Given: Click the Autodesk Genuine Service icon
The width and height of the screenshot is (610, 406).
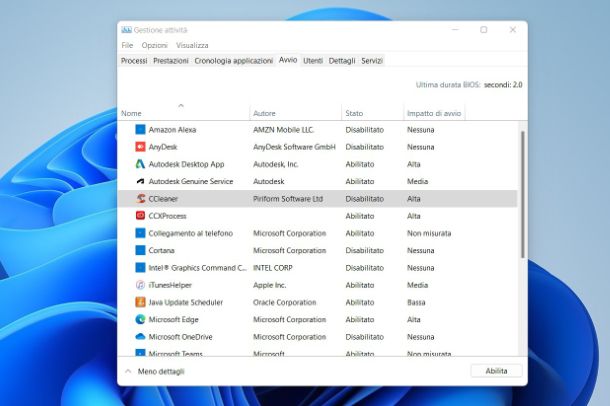Looking at the screenshot, I should [140, 181].
